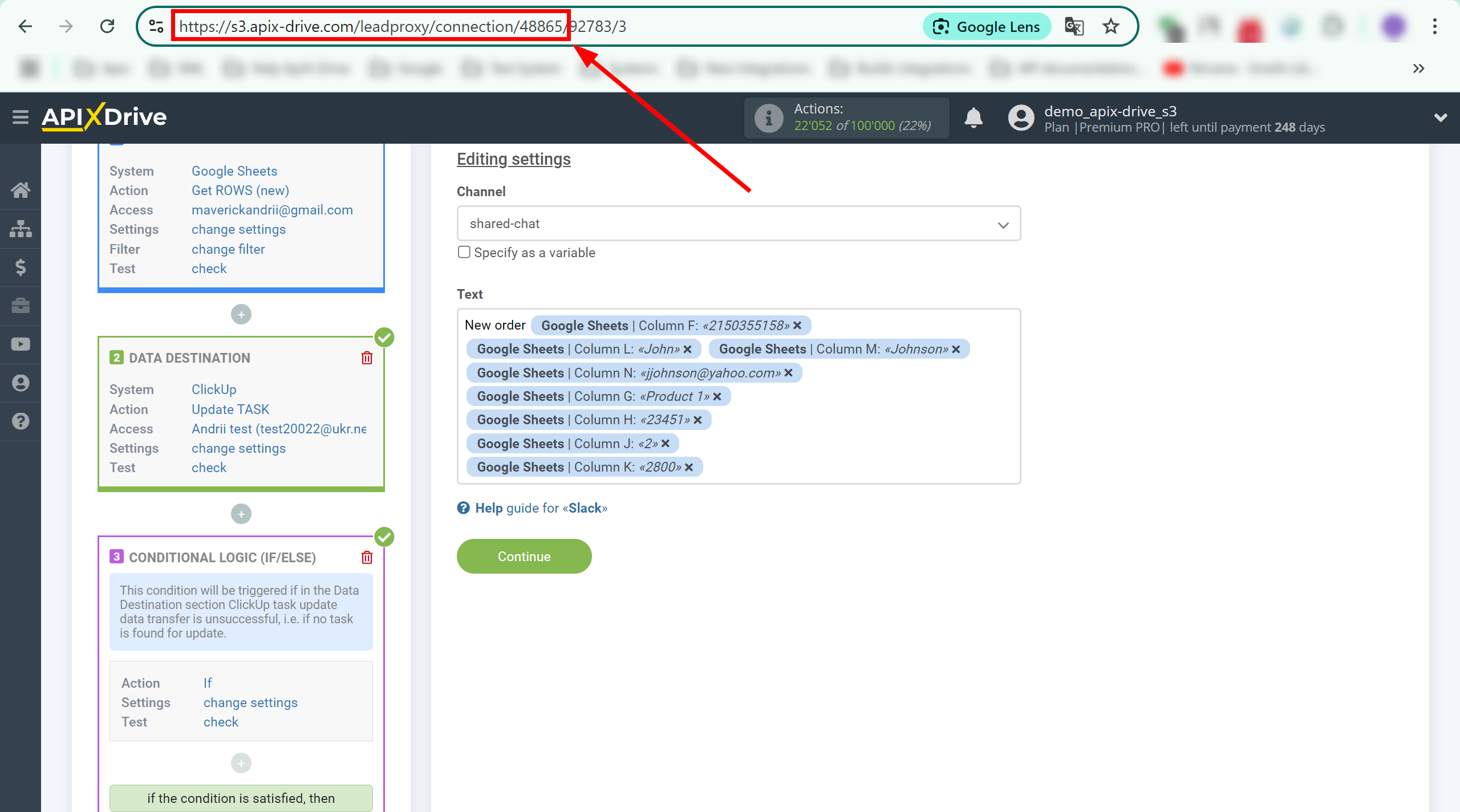Image resolution: width=1460 pixels, height=812 pixels.
Task: Click the ApiX-Drive logo
Action: [x=104, y=117]
